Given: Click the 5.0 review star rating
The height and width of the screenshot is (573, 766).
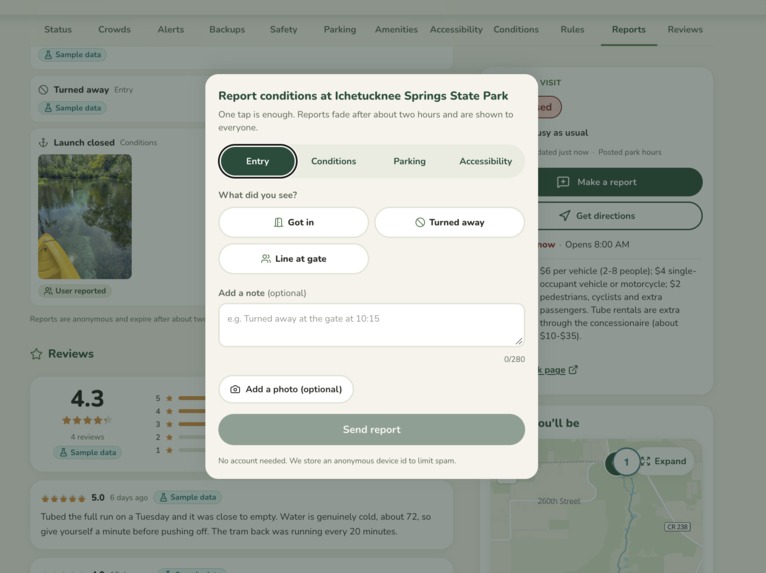Looking at the screenshot, I should 63,498.
